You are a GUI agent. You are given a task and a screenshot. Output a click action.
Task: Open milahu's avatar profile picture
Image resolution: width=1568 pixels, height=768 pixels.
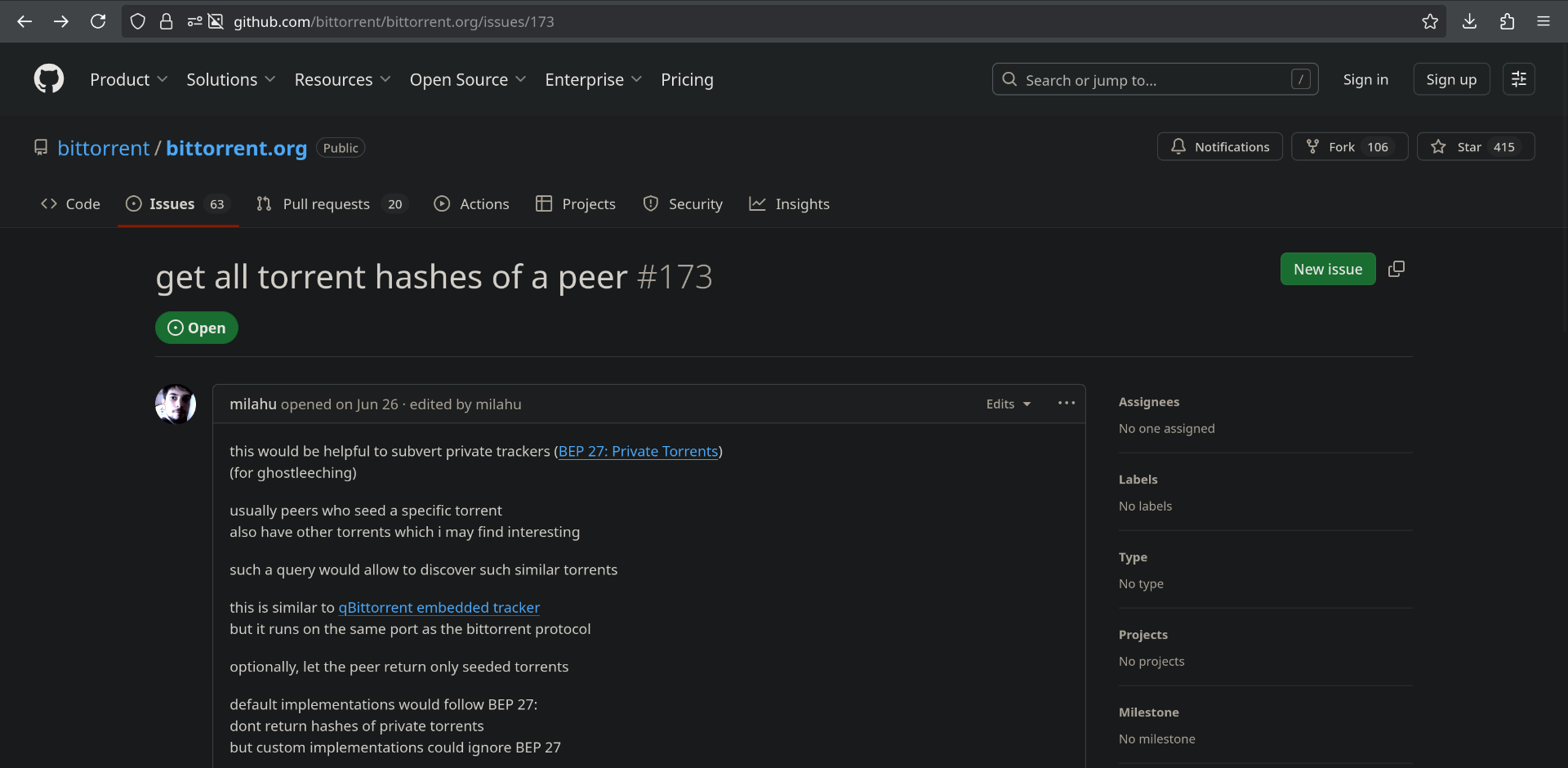(x=176, y=404)
